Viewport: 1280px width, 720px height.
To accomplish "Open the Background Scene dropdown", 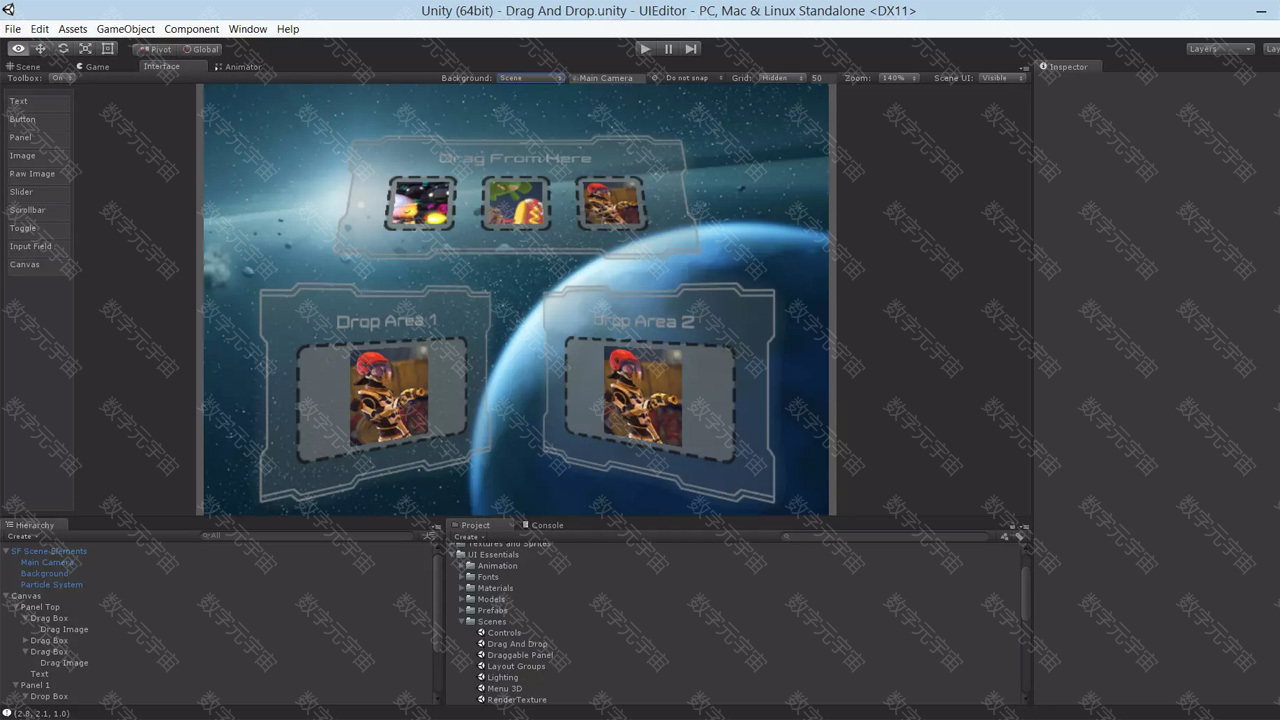I will tap(531, 78).
